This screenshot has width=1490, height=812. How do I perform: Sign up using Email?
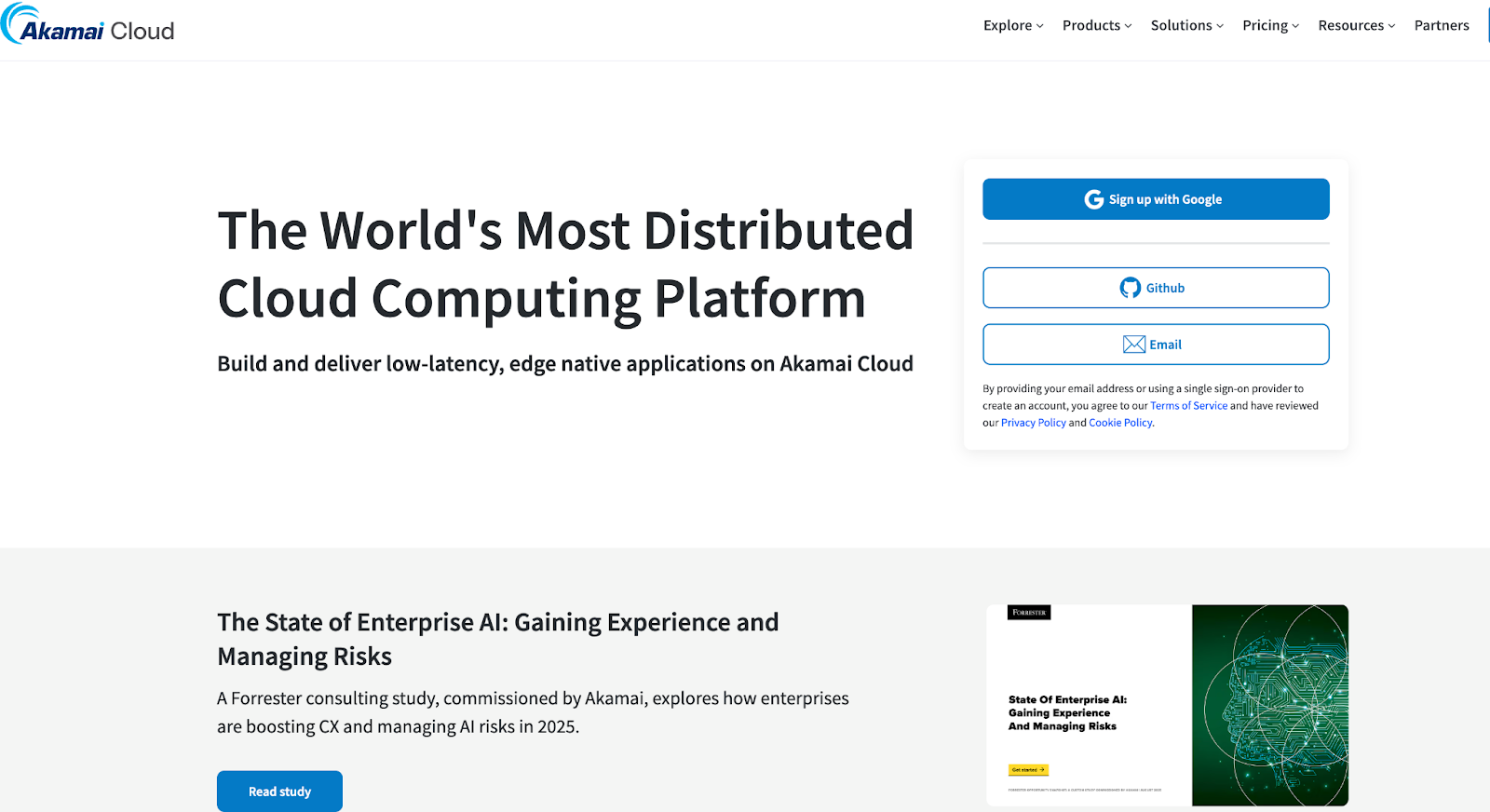pos(1156,345)
